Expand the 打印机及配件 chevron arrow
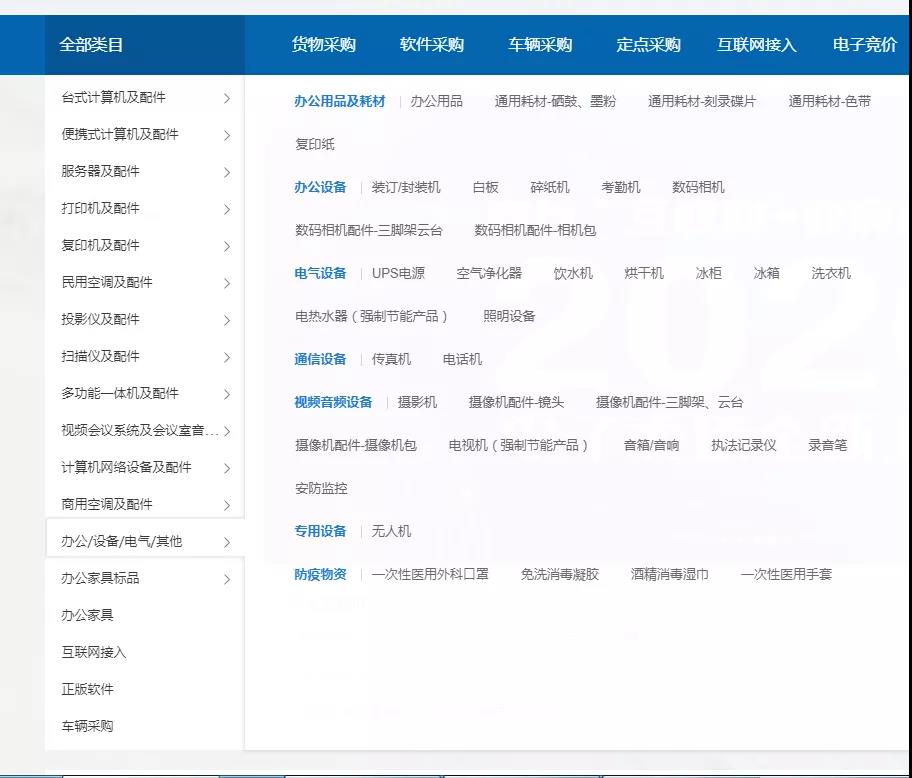The width and height of the screenshot is (912, 778). [227, 209]
